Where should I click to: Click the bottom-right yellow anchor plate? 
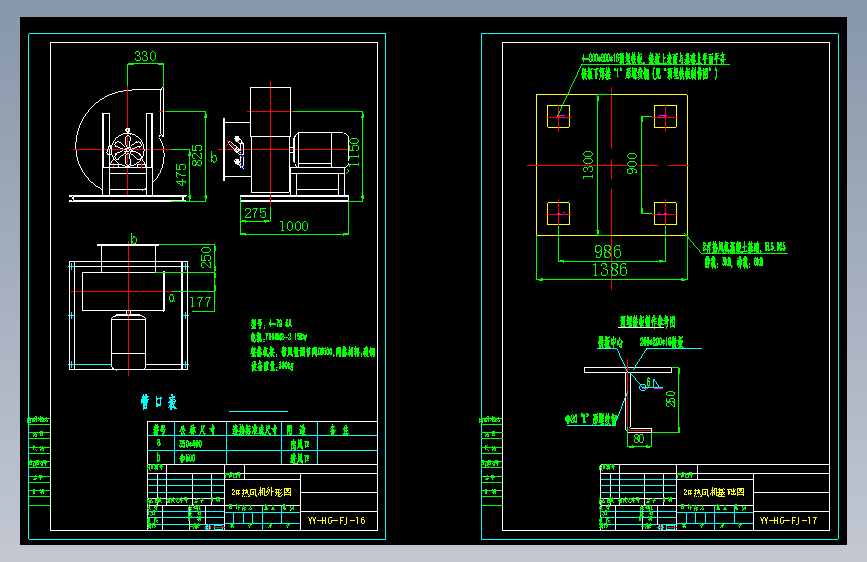pos(665,213)
